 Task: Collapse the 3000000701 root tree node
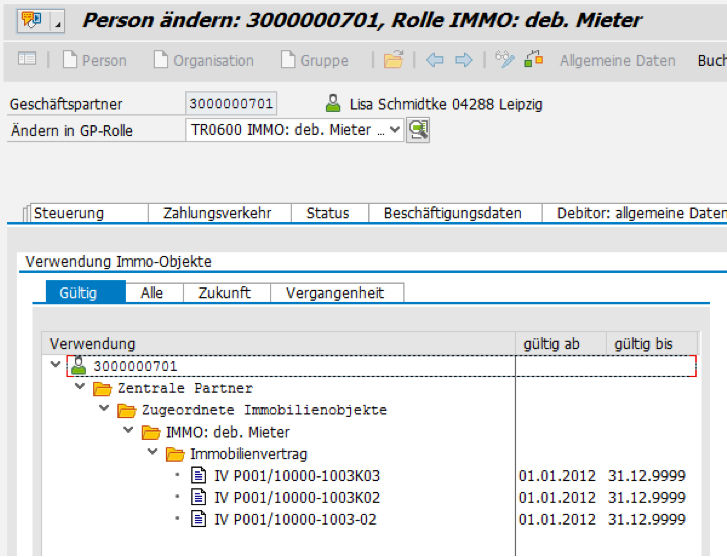click(55, 365)
